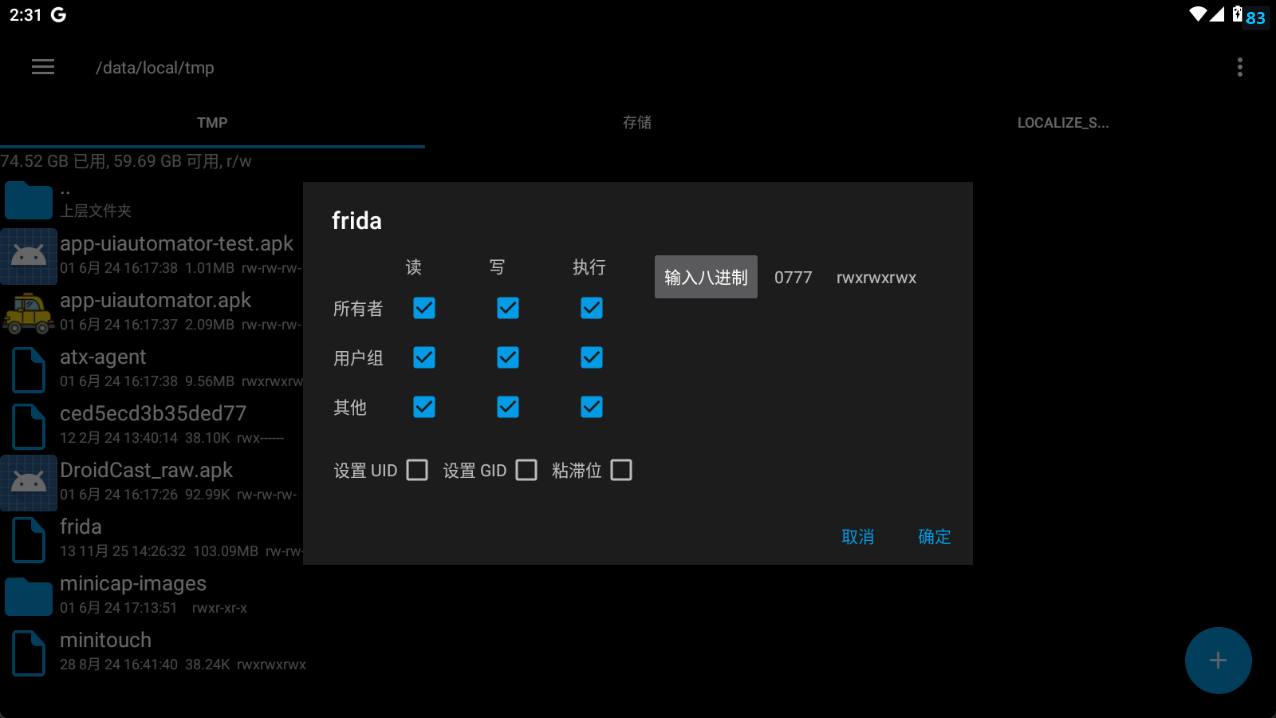The image size is (1276, 718).
Task: Enable the 粘滞位 sticky bit checkbox
Action: [x=621, y=470]
